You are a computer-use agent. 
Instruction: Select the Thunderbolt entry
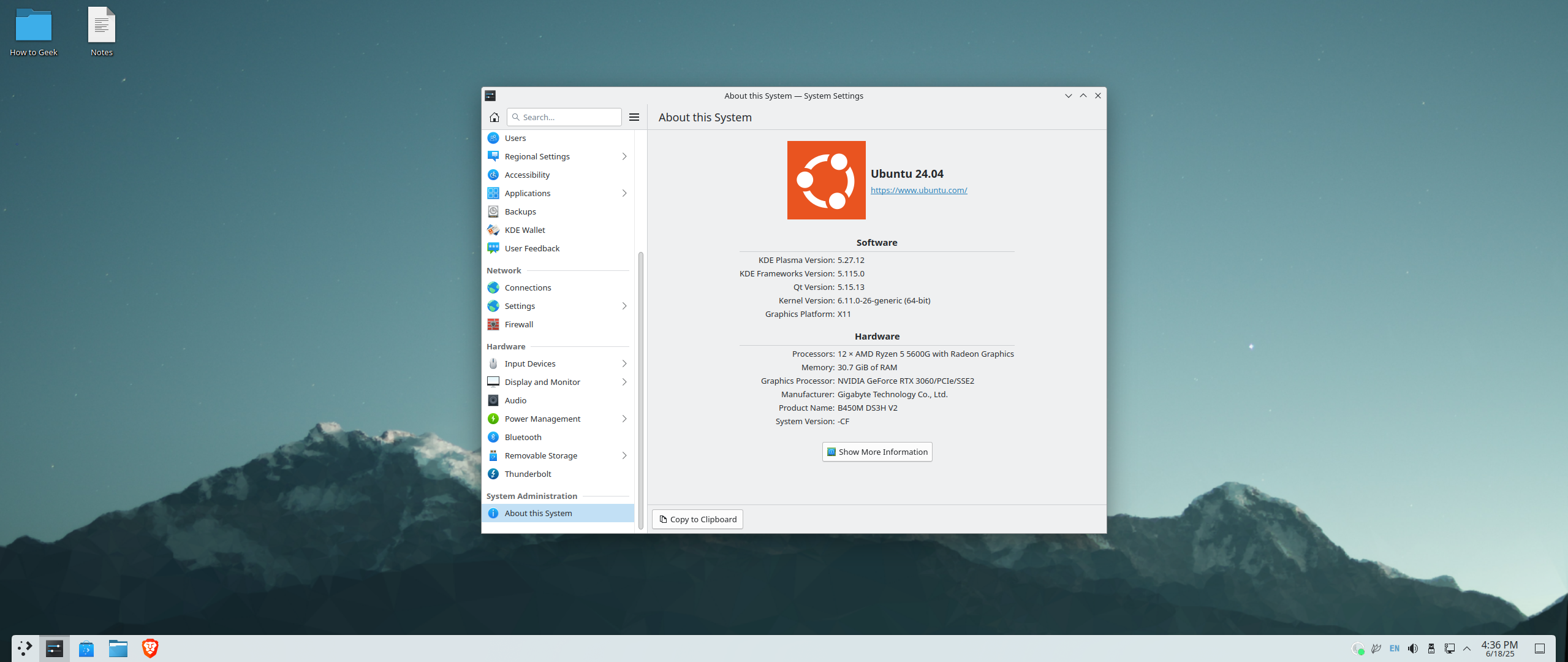[528, 474]
